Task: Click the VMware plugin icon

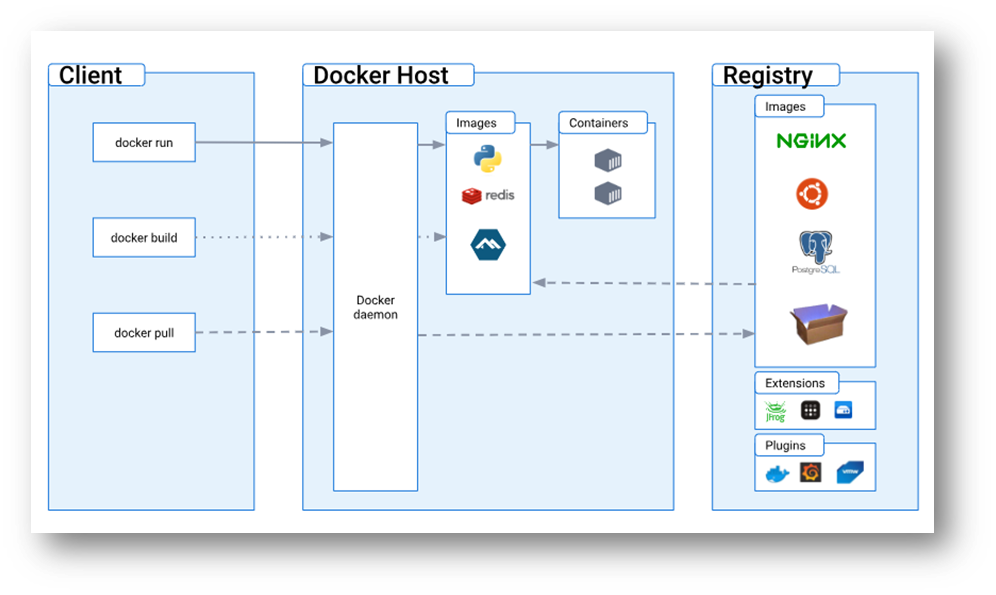Action: tap(850, 472)
